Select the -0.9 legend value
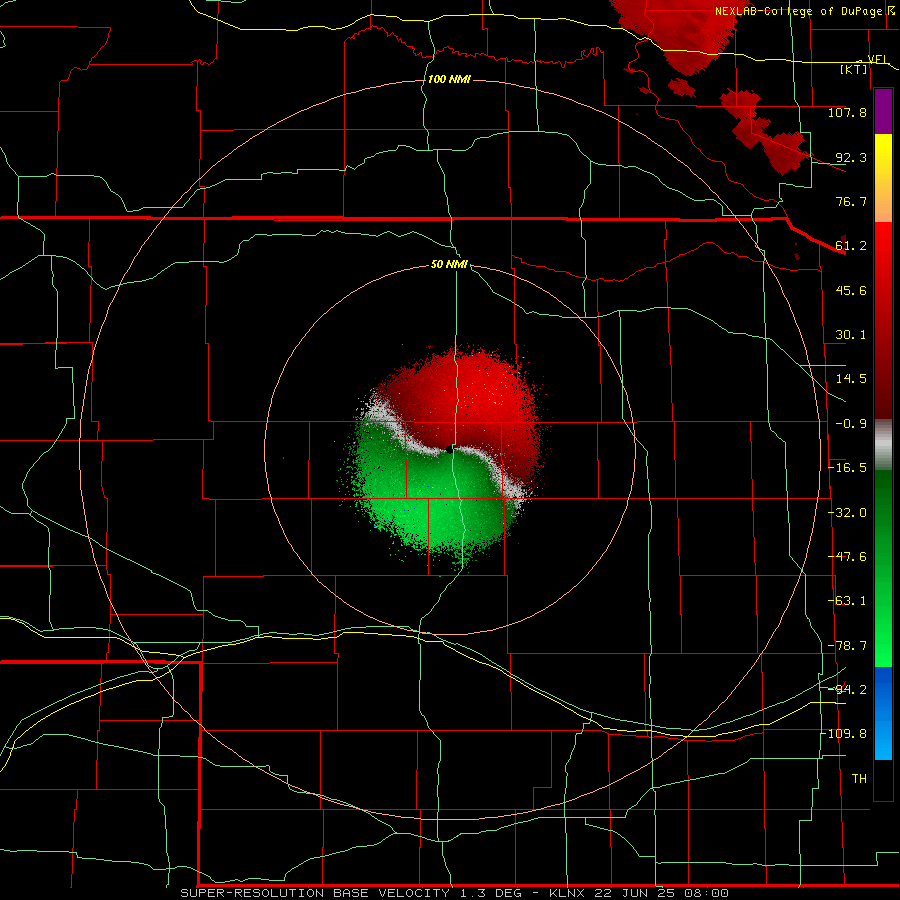The height and width of the screenshot is (900, 900). pos(851,424)
